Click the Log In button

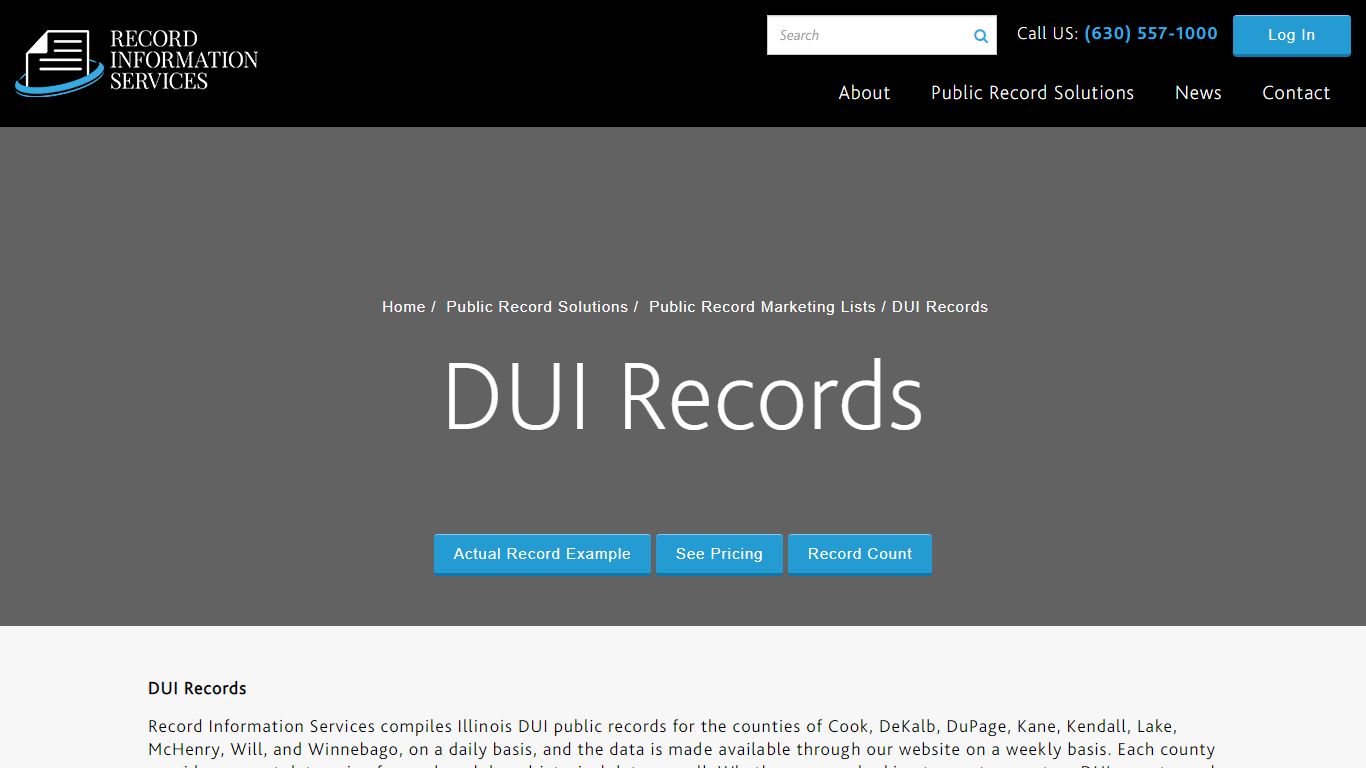tap(1291, 35)
